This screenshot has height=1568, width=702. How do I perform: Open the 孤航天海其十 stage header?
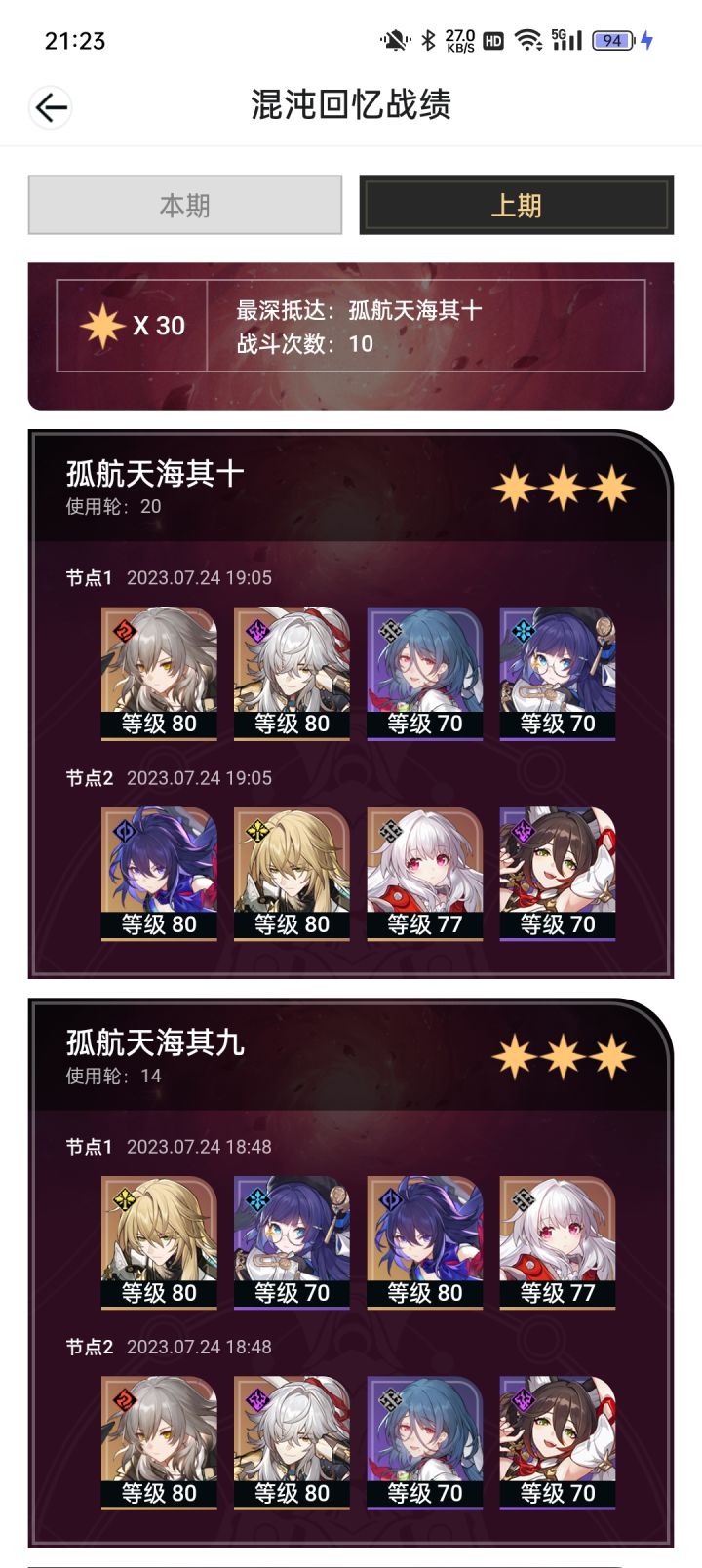tap(351, 488)
